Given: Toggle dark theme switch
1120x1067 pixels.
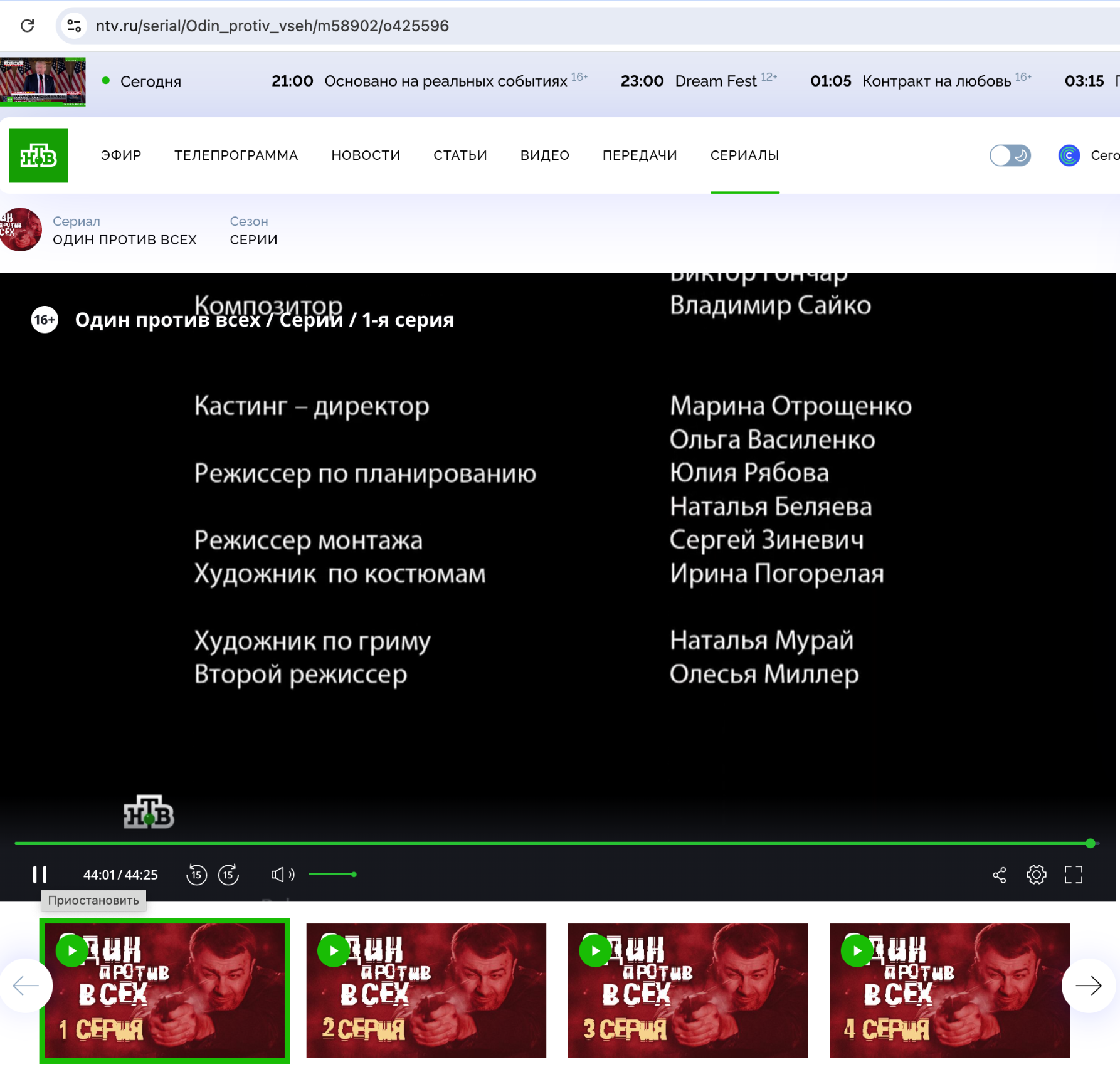Looking at the screenshot, I should (1010, 155).
